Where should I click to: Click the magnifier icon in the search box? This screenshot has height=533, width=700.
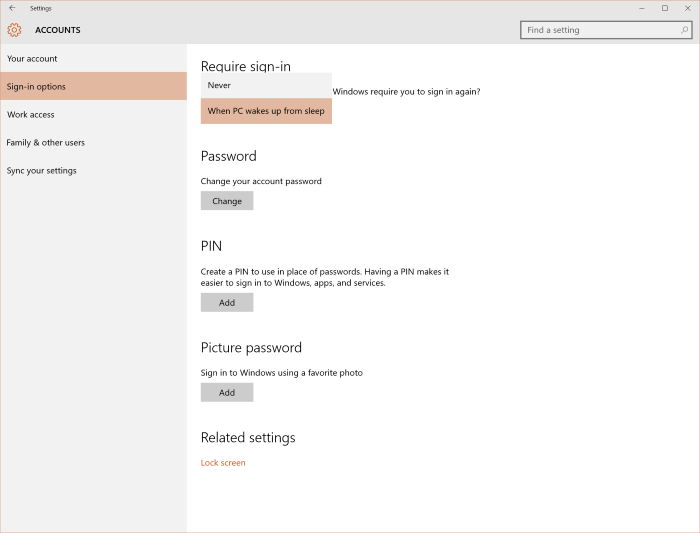click(x=685, y=30)
